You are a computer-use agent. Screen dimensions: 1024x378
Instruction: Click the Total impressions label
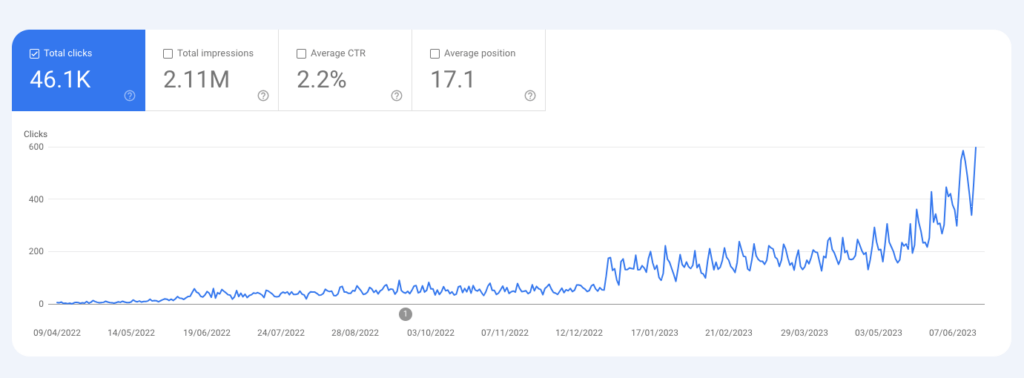[216, 54]
